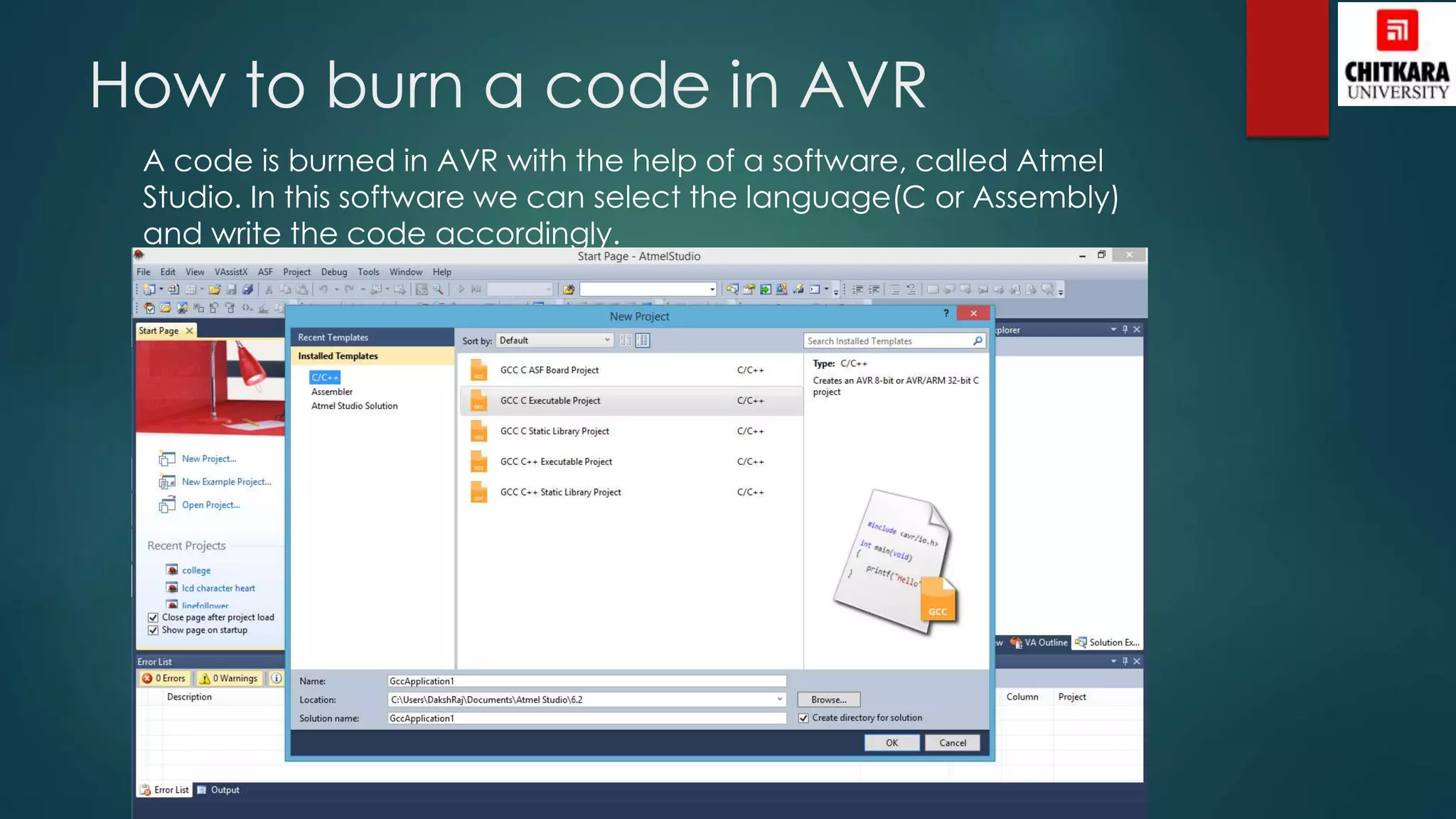1456x819 pixels.
Task: Click the Browse... button
Action: click(x=828, y=700)
